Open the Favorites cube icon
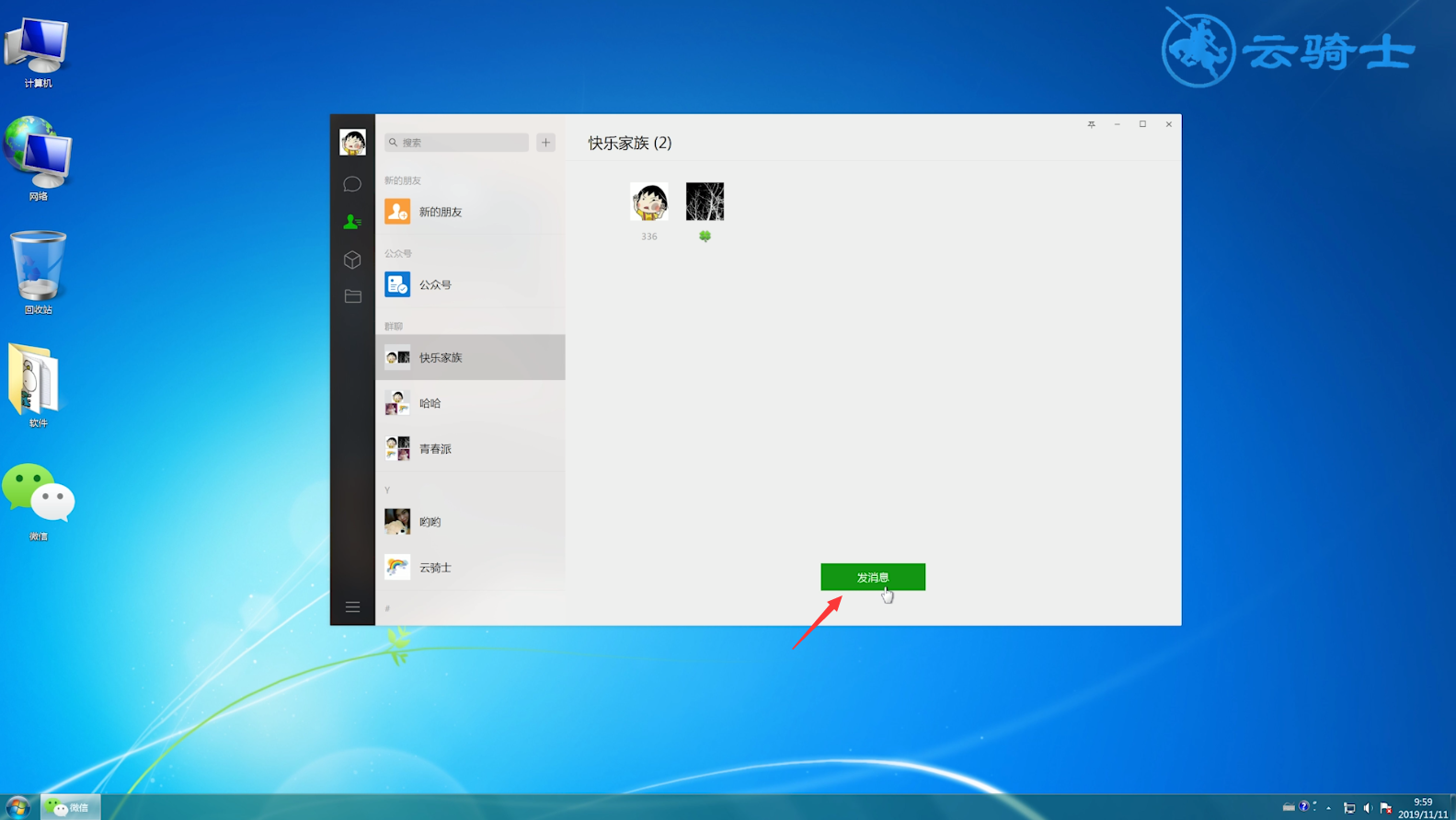1456x820 pixels. coord(352,260)
